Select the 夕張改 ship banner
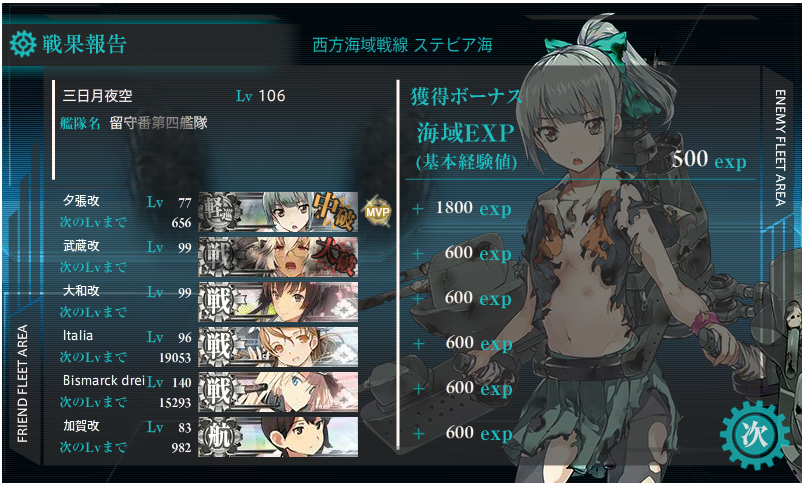This screenshot has width=803, height=485. [x=278, y=212]
